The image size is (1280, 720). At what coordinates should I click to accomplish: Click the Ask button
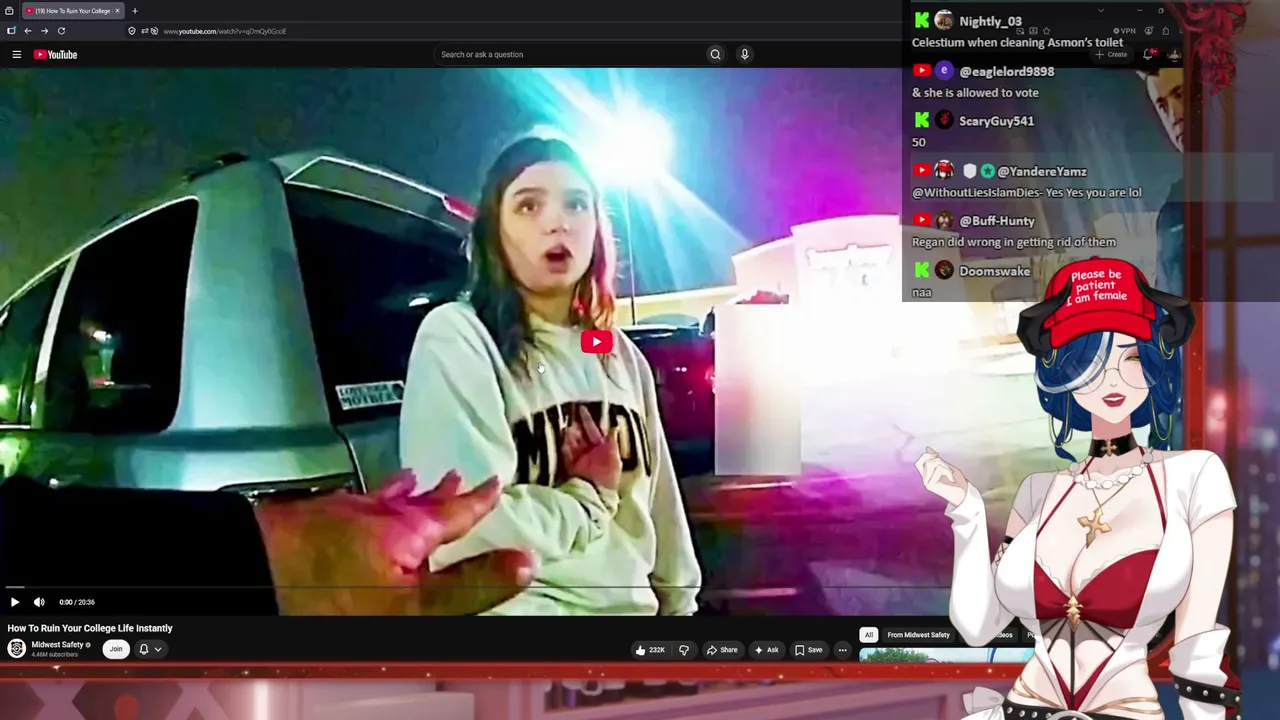point(766,650)
